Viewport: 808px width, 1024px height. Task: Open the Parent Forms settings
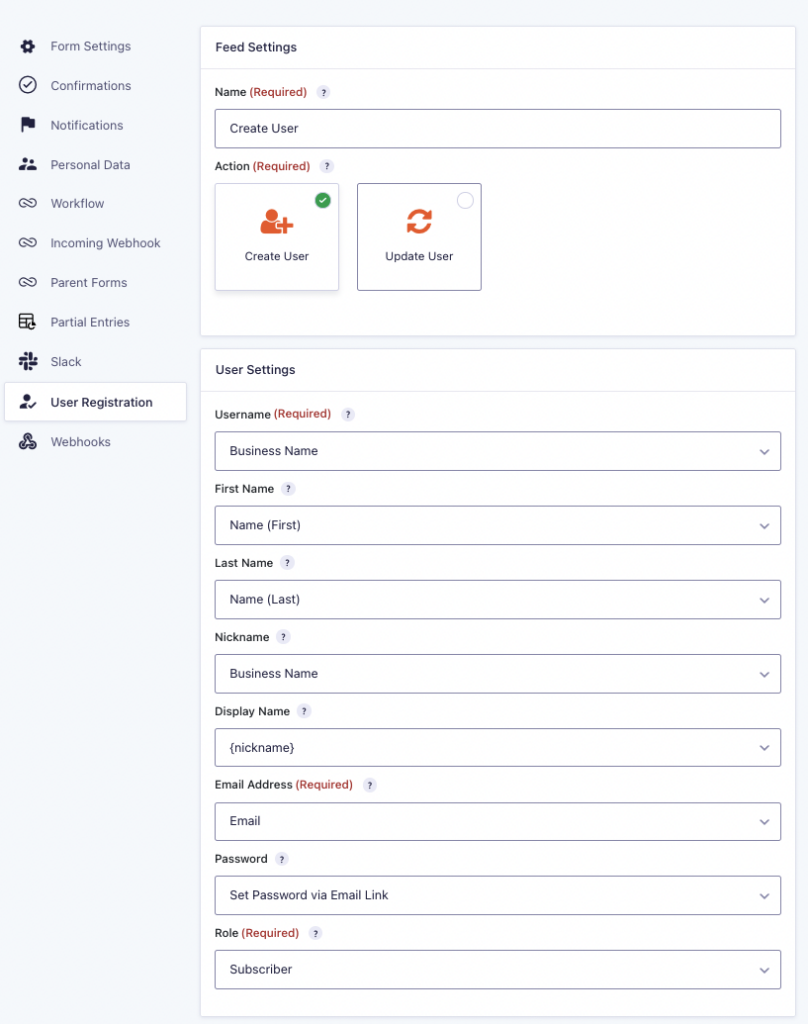point(88,283)
